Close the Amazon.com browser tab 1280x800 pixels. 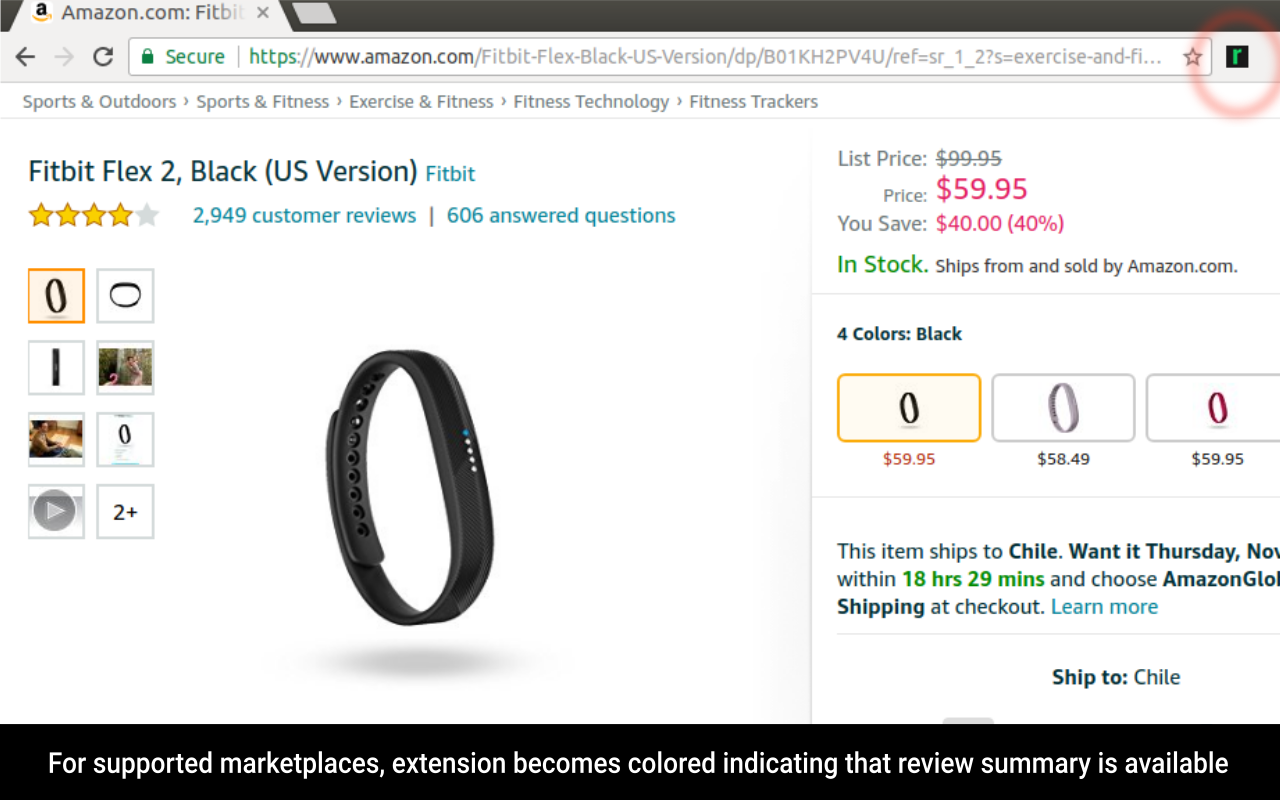point(263,14)
